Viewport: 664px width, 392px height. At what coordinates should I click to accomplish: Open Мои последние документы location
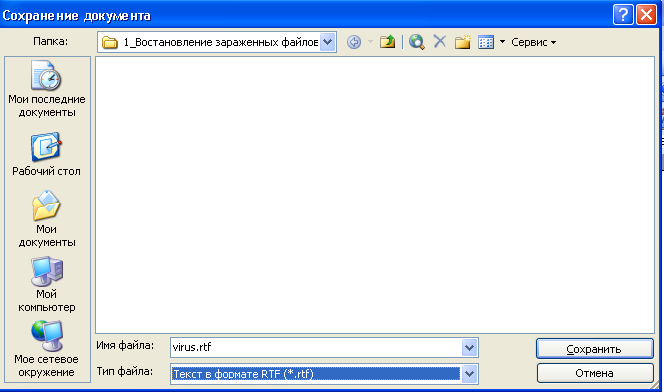point(47,89)
